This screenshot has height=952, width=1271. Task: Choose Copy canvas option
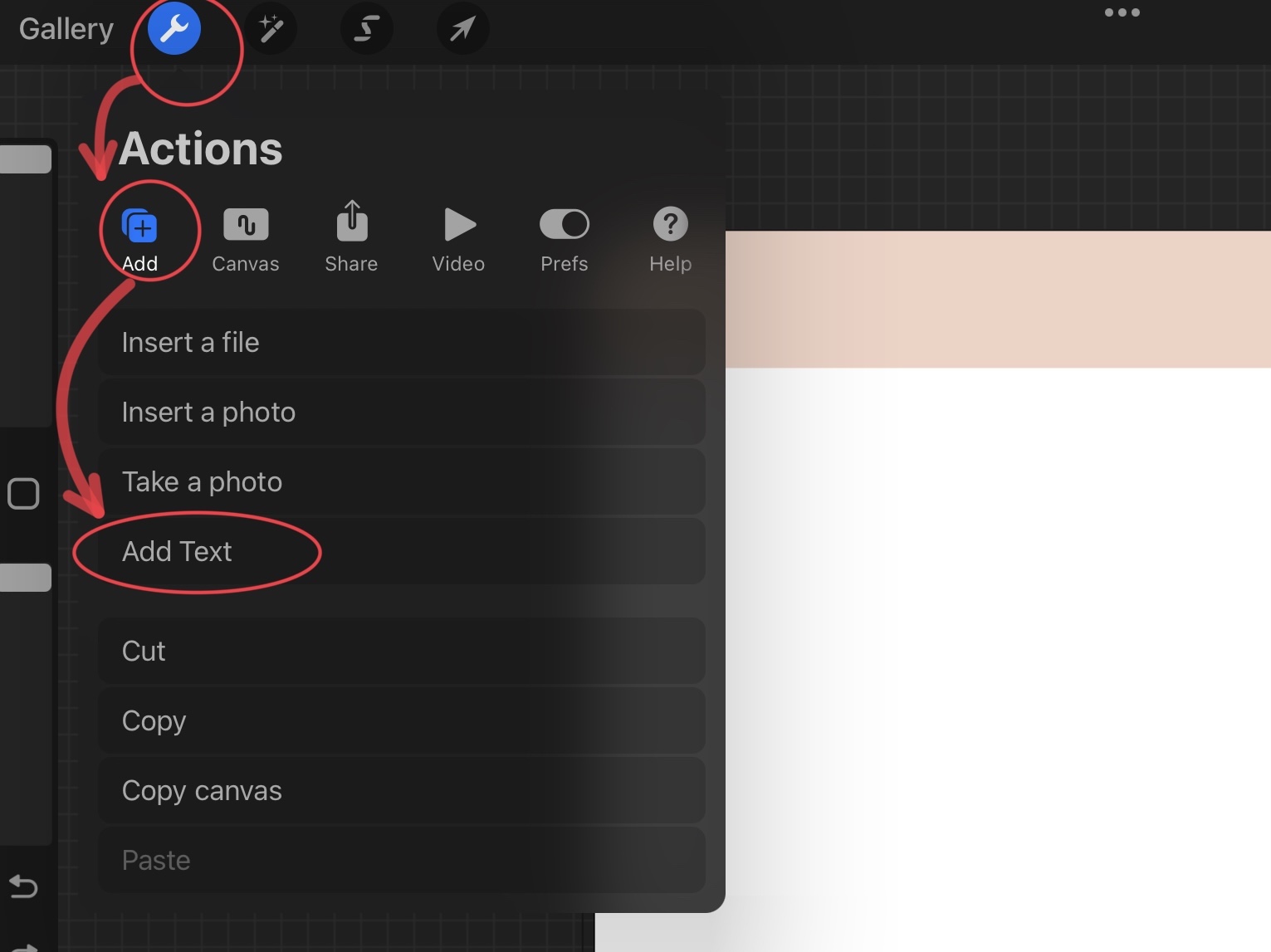coord(401,791)
